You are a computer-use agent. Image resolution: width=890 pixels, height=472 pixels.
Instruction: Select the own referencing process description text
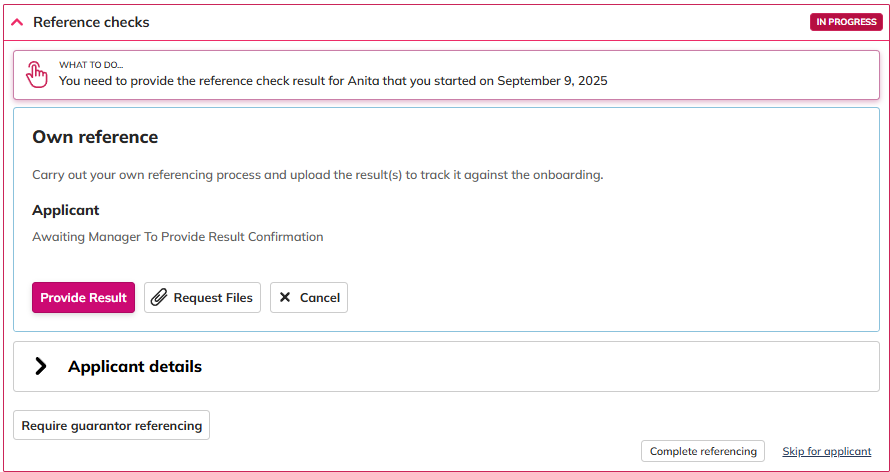pos(317,175)
